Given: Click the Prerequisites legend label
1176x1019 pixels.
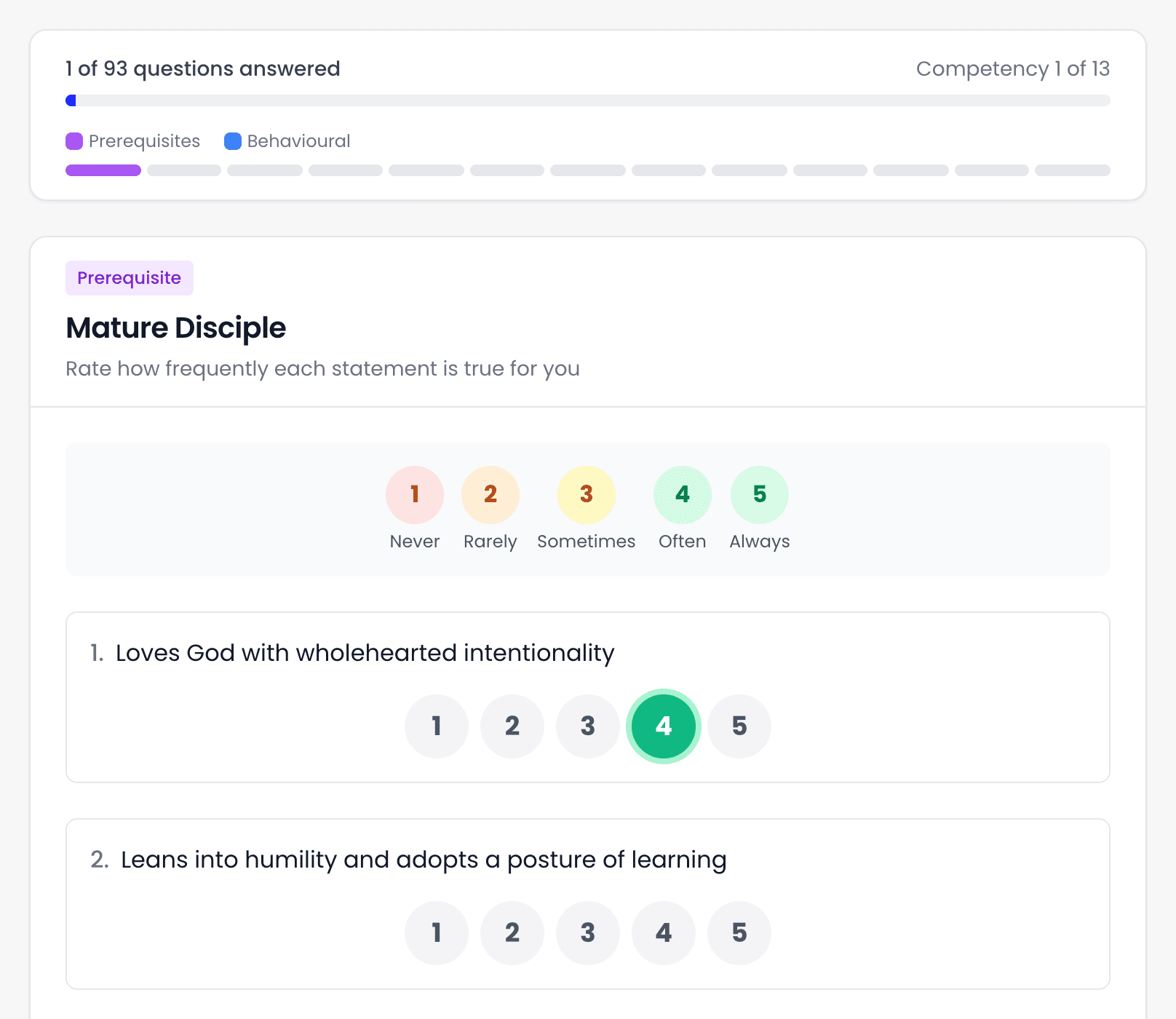Looking at the screenshot, I should tap(144, 141).
